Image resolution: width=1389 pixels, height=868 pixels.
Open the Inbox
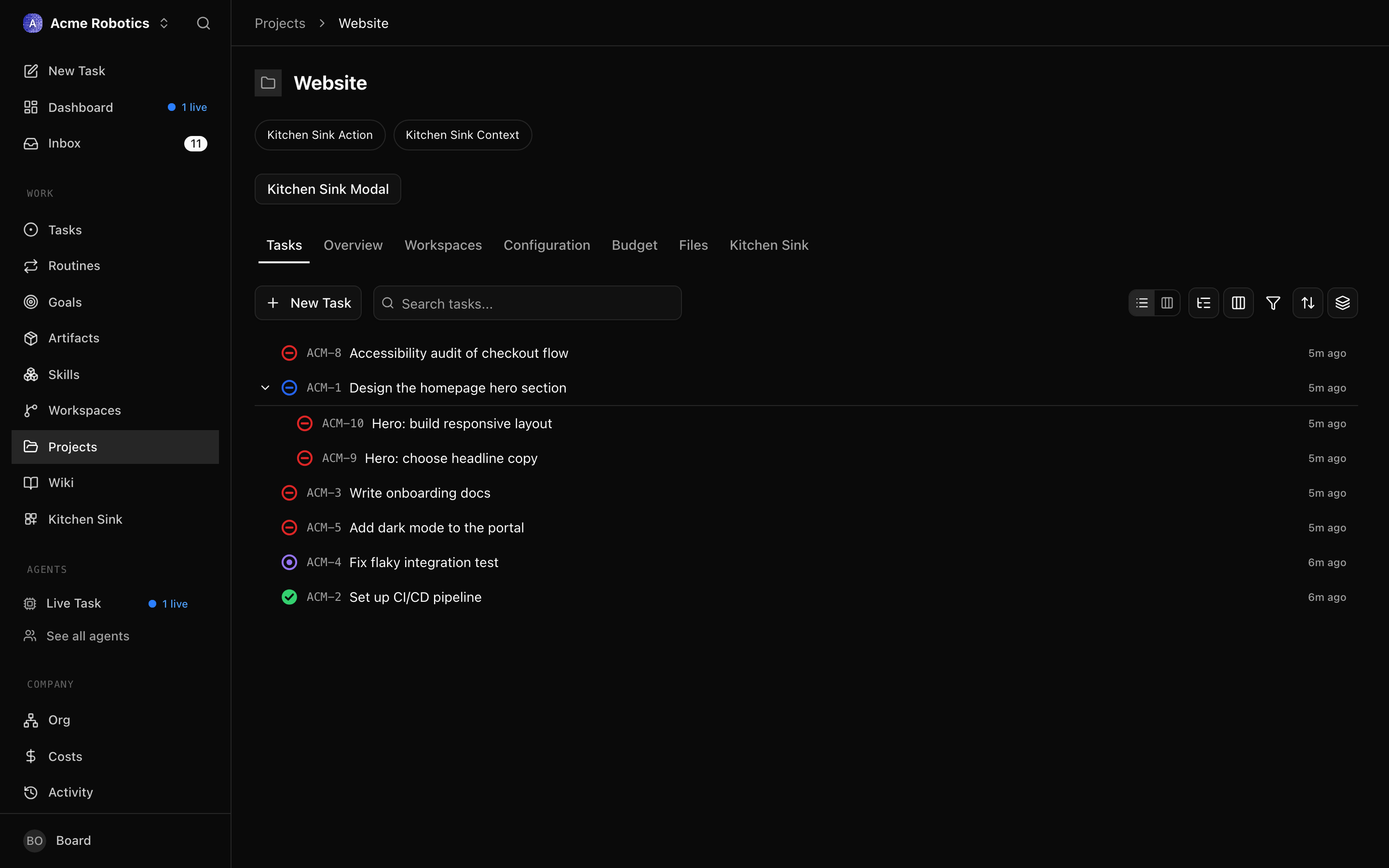coord(115,143)
